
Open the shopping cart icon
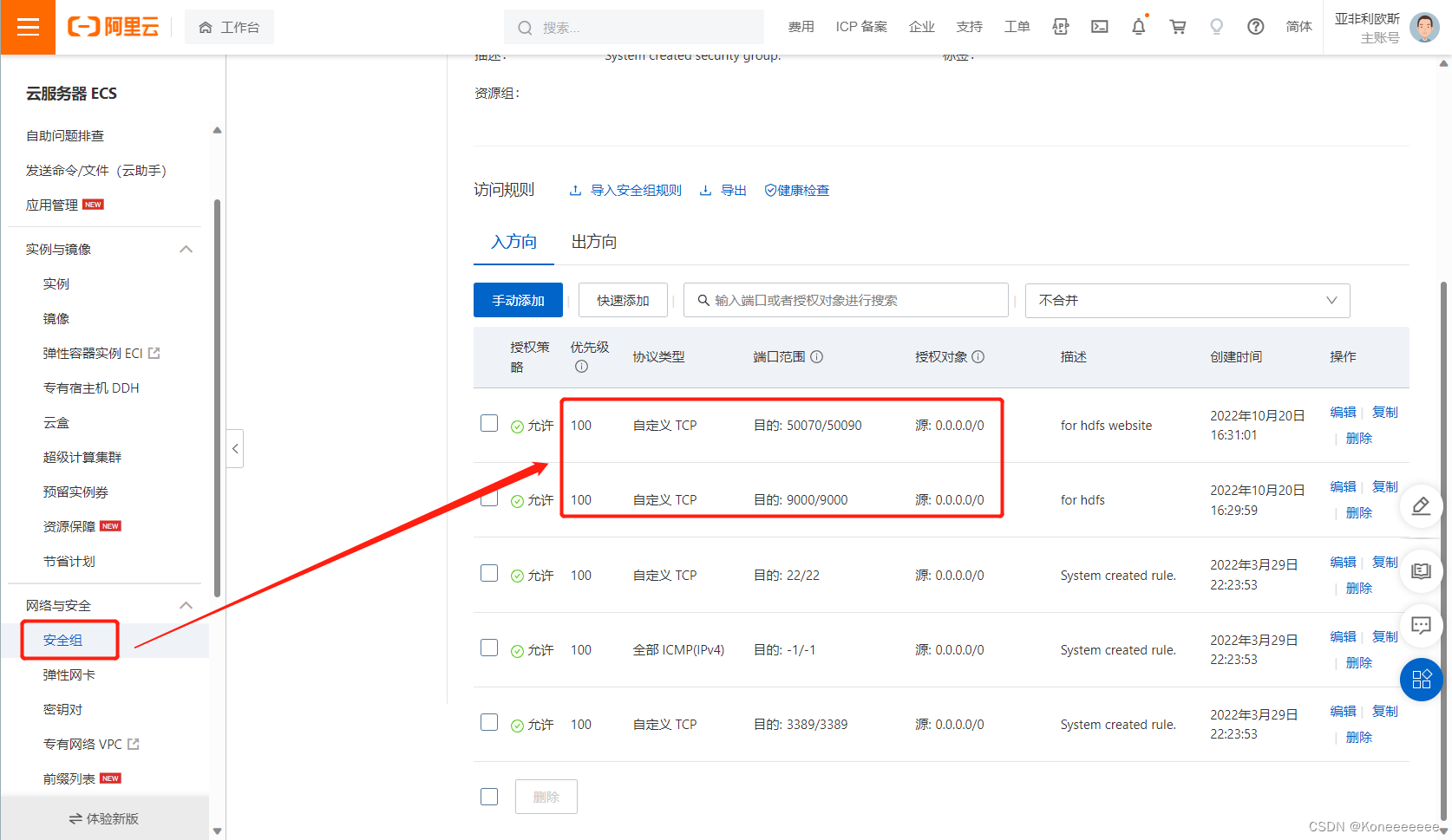1177,26
